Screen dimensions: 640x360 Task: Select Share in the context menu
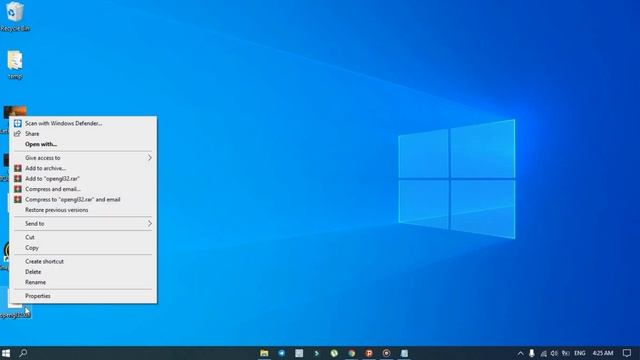coord(83,133)
